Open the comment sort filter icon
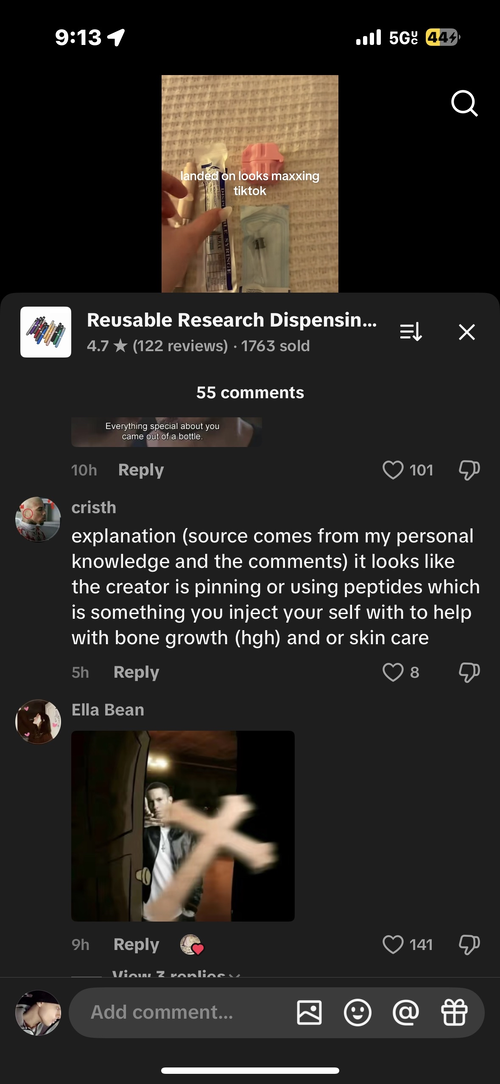The image size is (500, 1084). tap(411, 332)
